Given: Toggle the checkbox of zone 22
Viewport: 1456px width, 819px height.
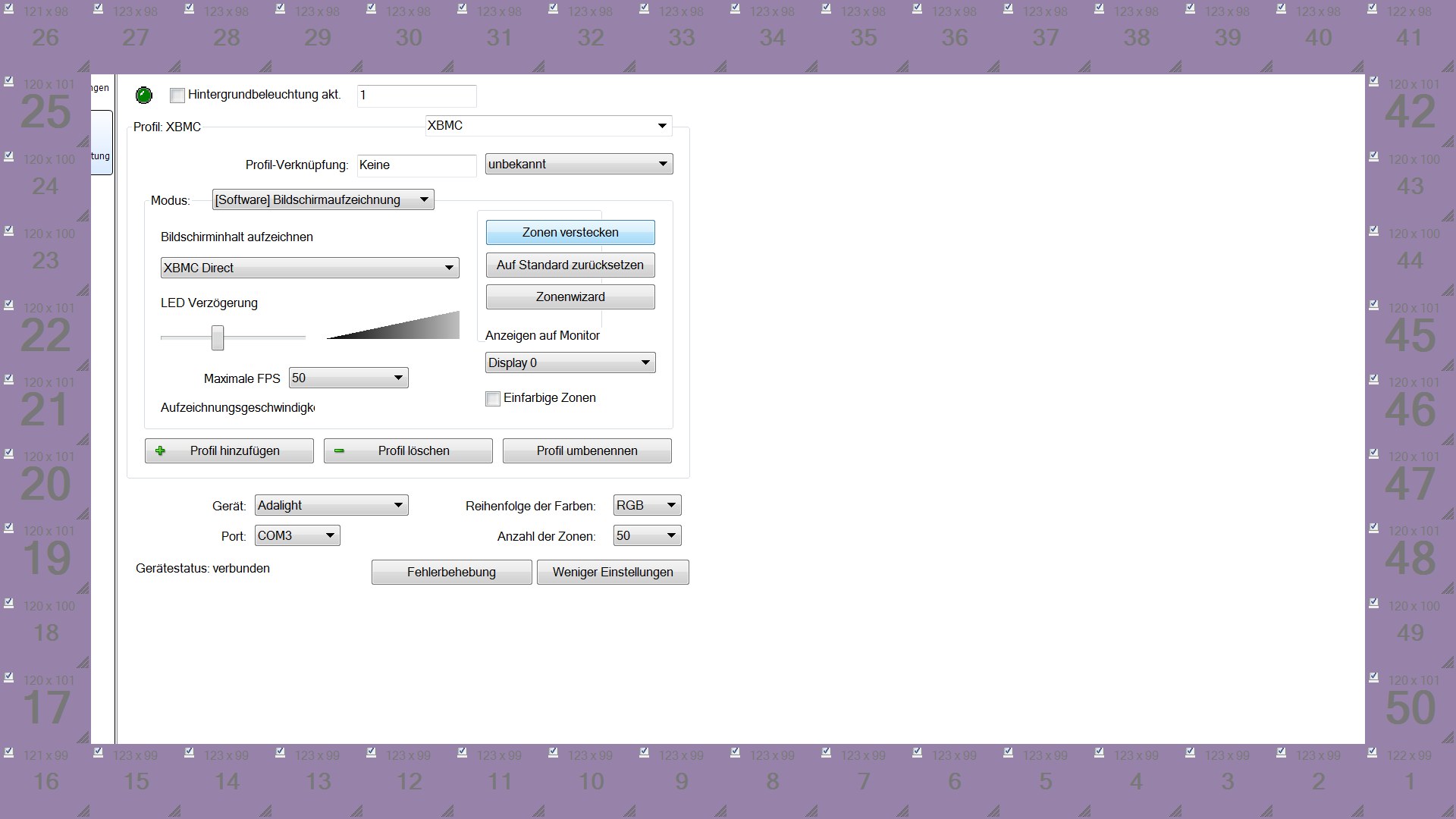Looking at the screenshot, I should click(8, 305).
